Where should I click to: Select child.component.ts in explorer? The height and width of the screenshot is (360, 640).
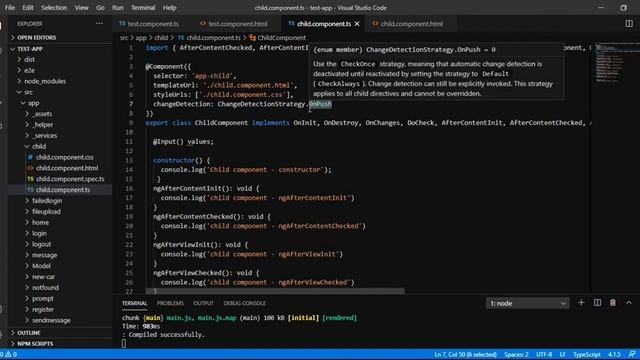60,190
